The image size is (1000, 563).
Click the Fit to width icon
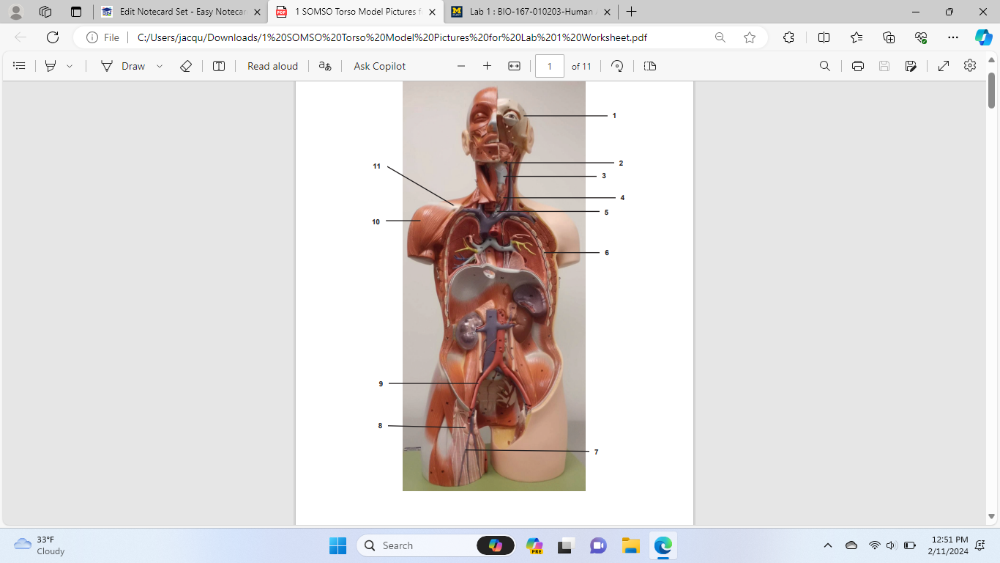tap(514, 66)
